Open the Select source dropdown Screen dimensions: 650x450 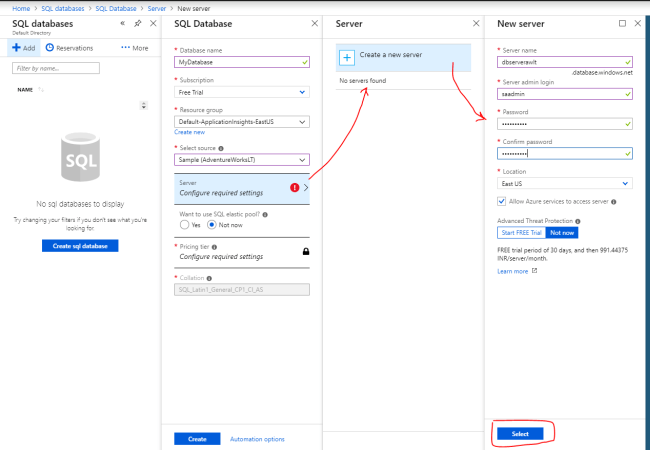coord(242,160)
